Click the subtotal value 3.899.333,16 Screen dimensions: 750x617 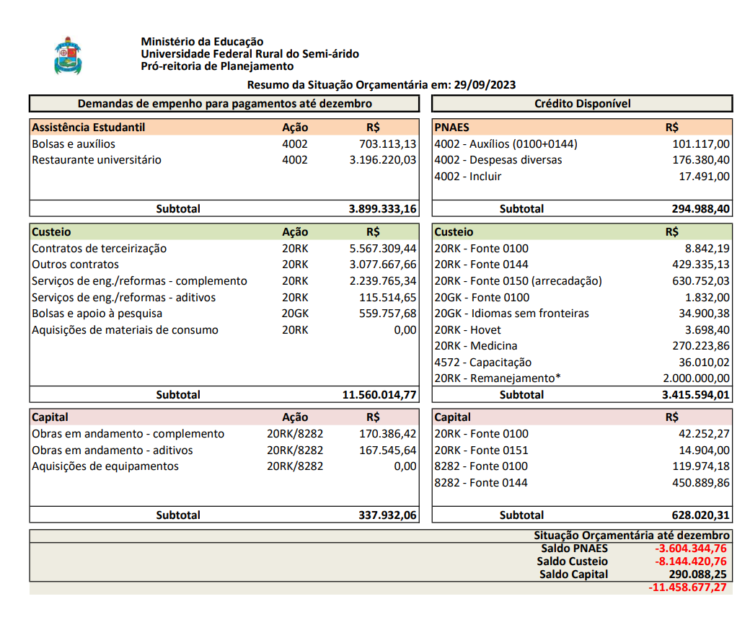tap(382, 209)
